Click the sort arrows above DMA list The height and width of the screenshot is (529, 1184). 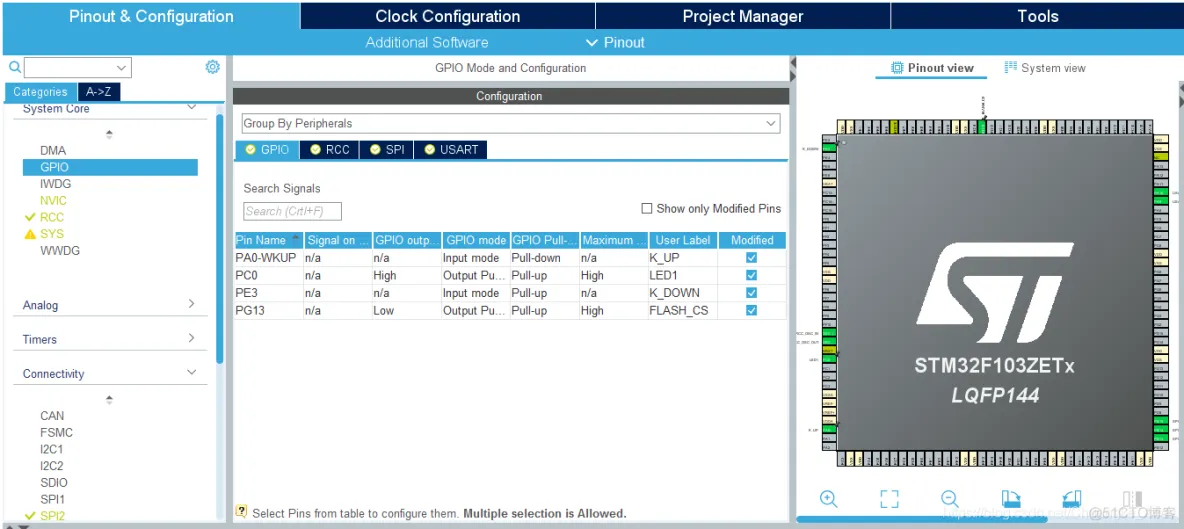[x=109, y=134]
